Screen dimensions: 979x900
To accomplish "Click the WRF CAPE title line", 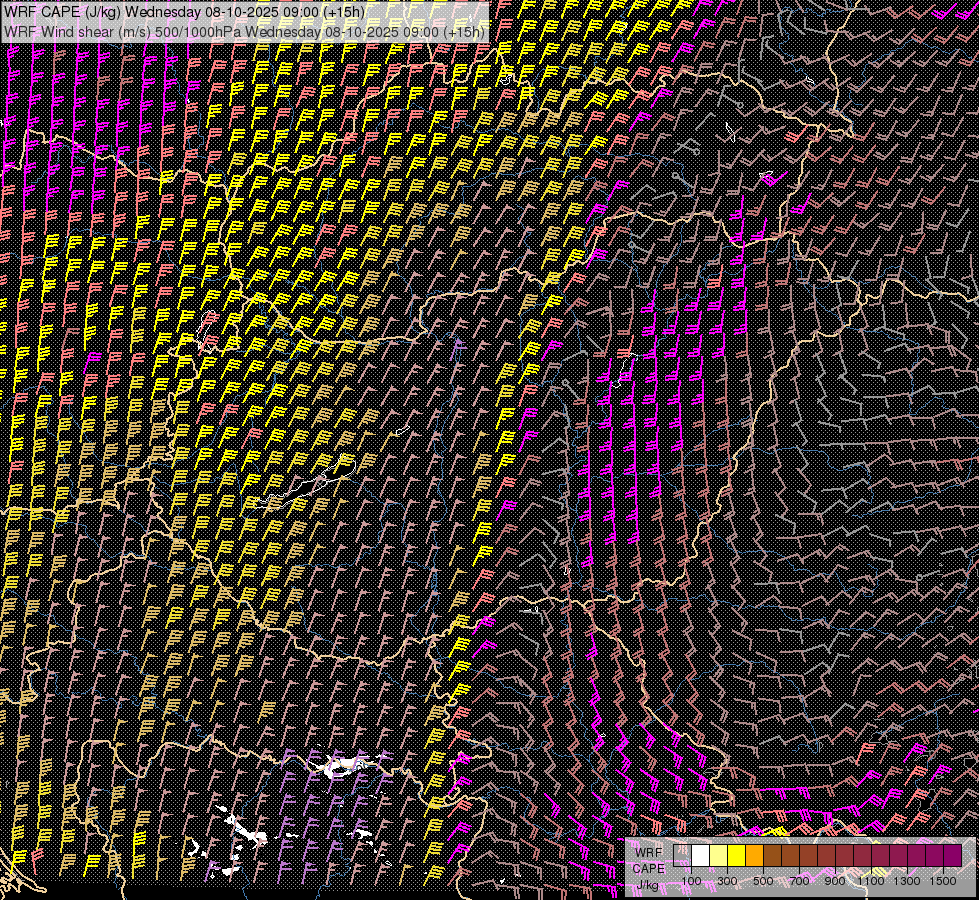I will click(184, 12).
